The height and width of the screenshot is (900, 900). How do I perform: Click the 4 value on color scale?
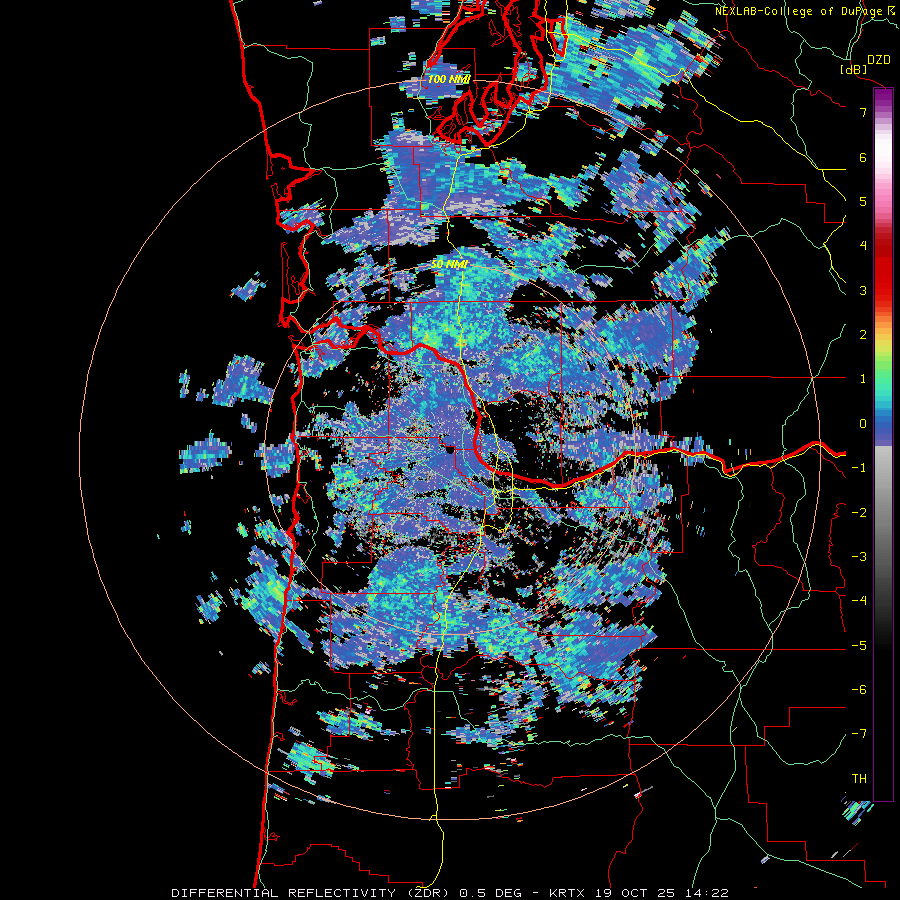coord(863,246)
